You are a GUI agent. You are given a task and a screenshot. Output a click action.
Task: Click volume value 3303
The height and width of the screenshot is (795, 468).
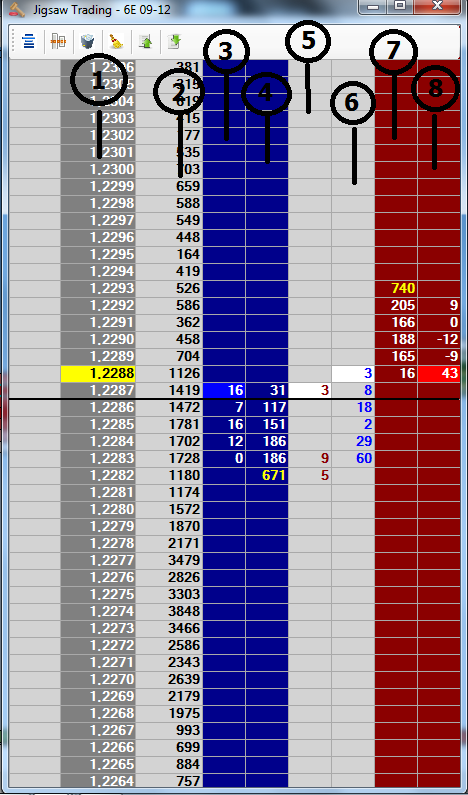[169, 594]
